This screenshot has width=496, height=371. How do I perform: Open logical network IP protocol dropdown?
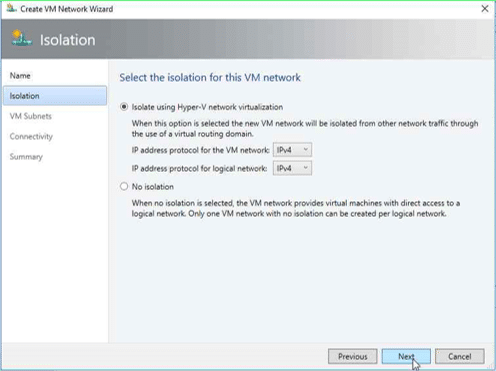click(292, 168)
